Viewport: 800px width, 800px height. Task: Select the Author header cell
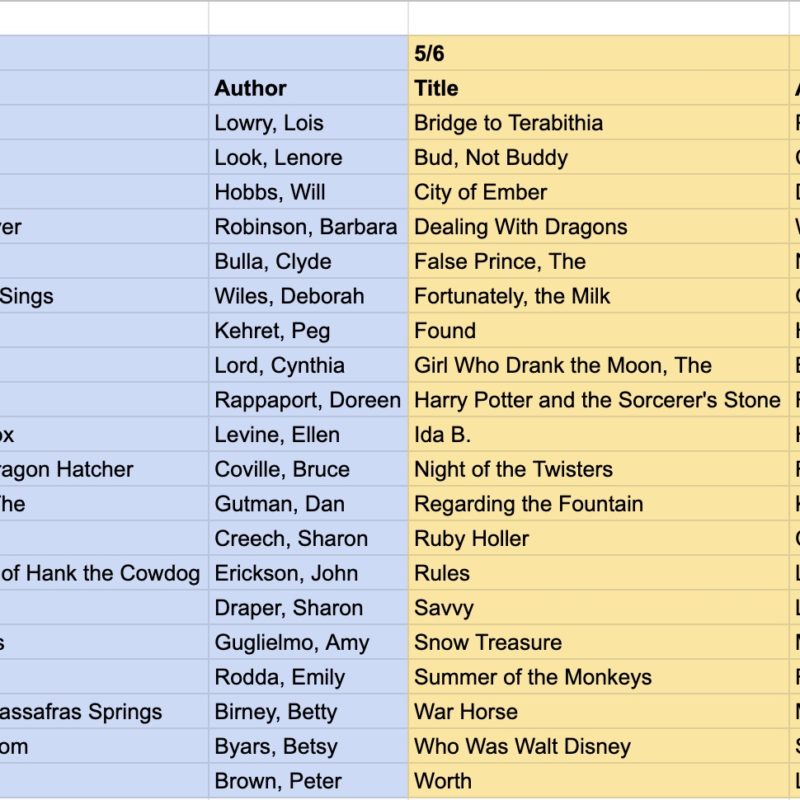point(308,88)
